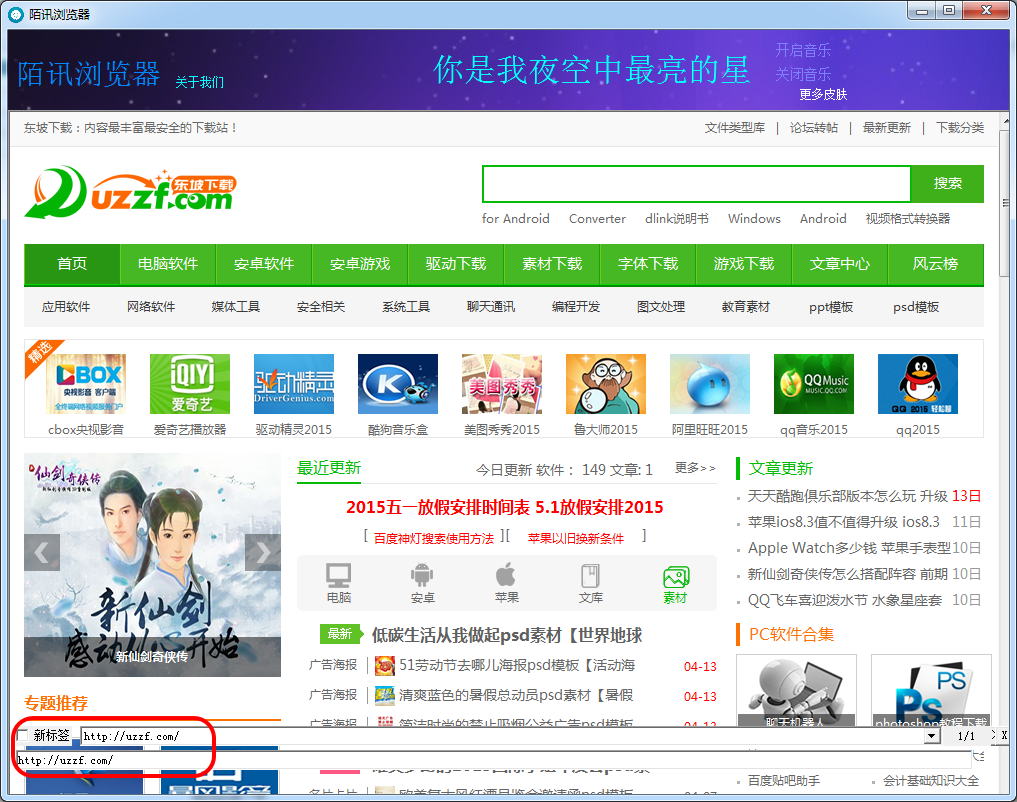This screenshot has height=802, width=1017.
Task: Click inside the uzzf search input box
Action: pyautogui.click(x=697, y=183)
